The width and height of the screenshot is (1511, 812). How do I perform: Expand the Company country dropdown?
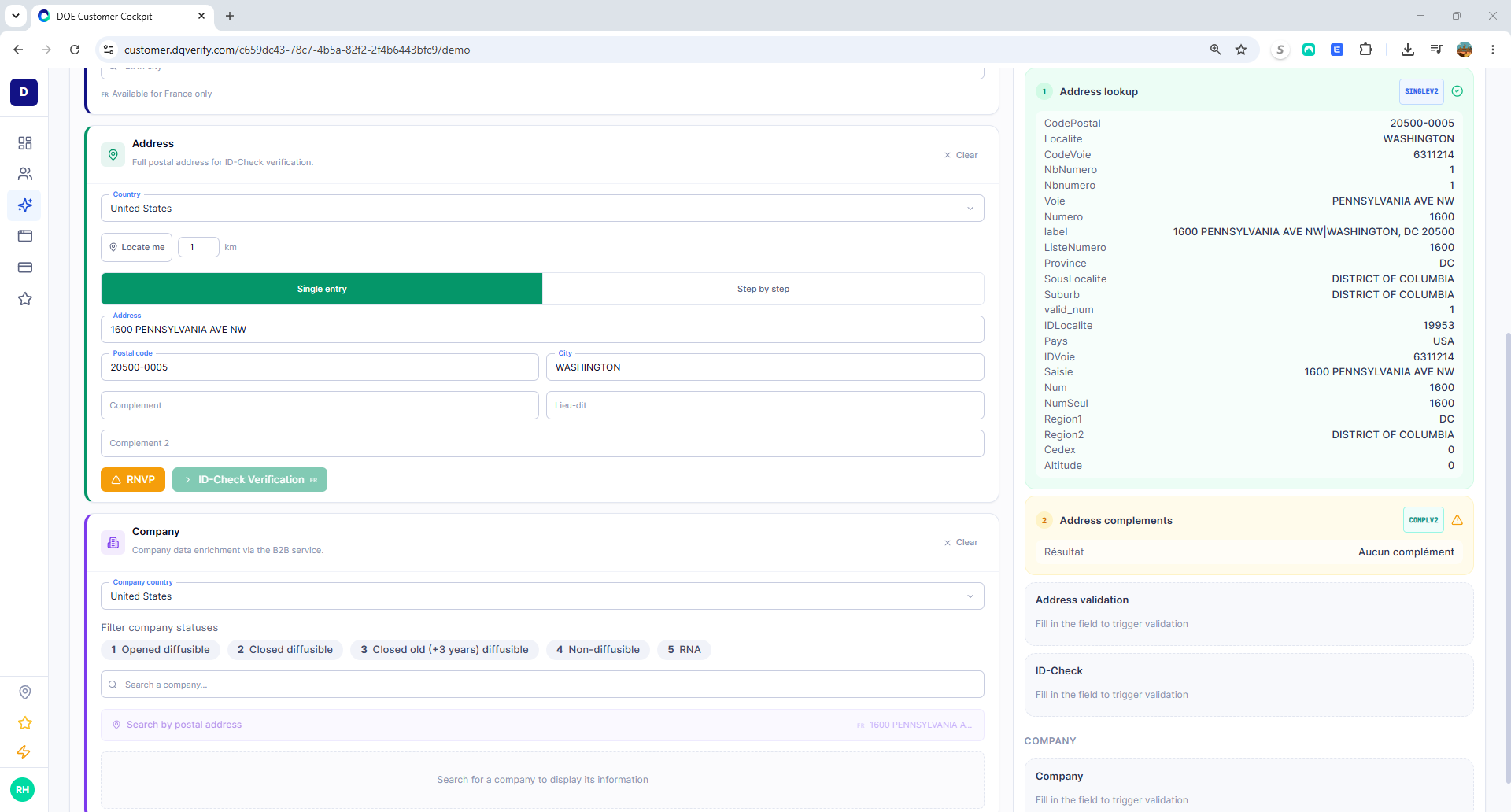(542, 596)
